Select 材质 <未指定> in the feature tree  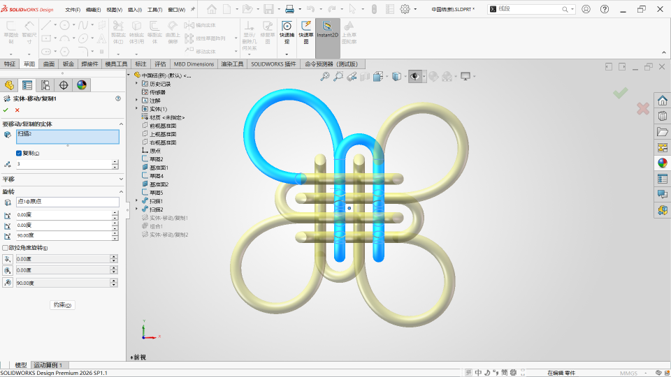click(x=167, y=117)
